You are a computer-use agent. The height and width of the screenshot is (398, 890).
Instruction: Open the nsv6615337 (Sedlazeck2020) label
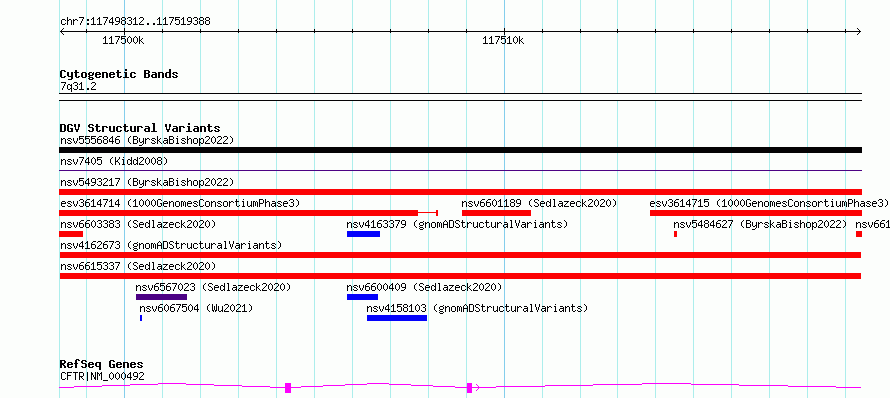click(138, 266)
